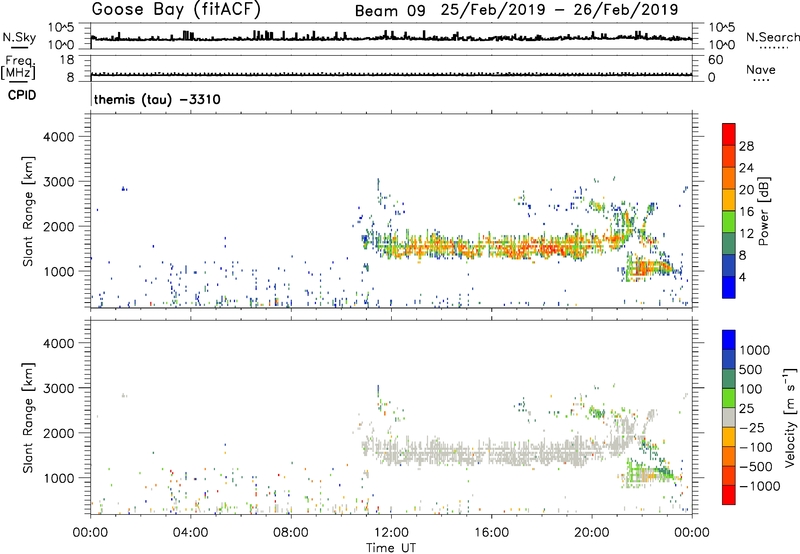800x554 pixels.
Task: Click the "08:00" time tick label
Action: point(290,532)
